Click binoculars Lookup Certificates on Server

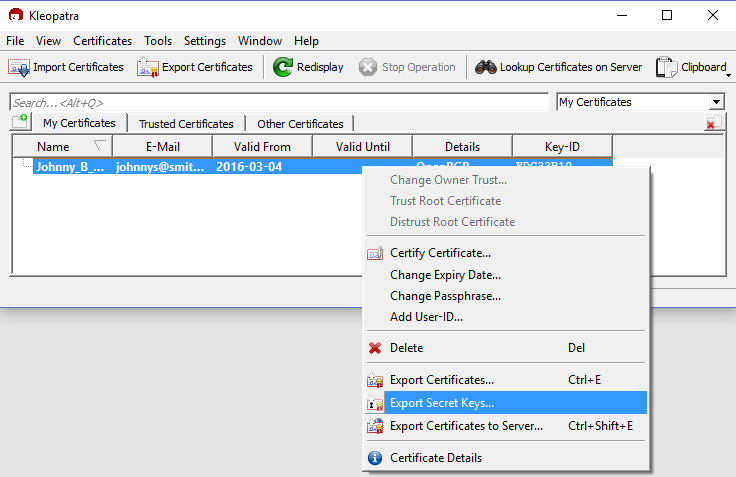click(x=558, y=68)
